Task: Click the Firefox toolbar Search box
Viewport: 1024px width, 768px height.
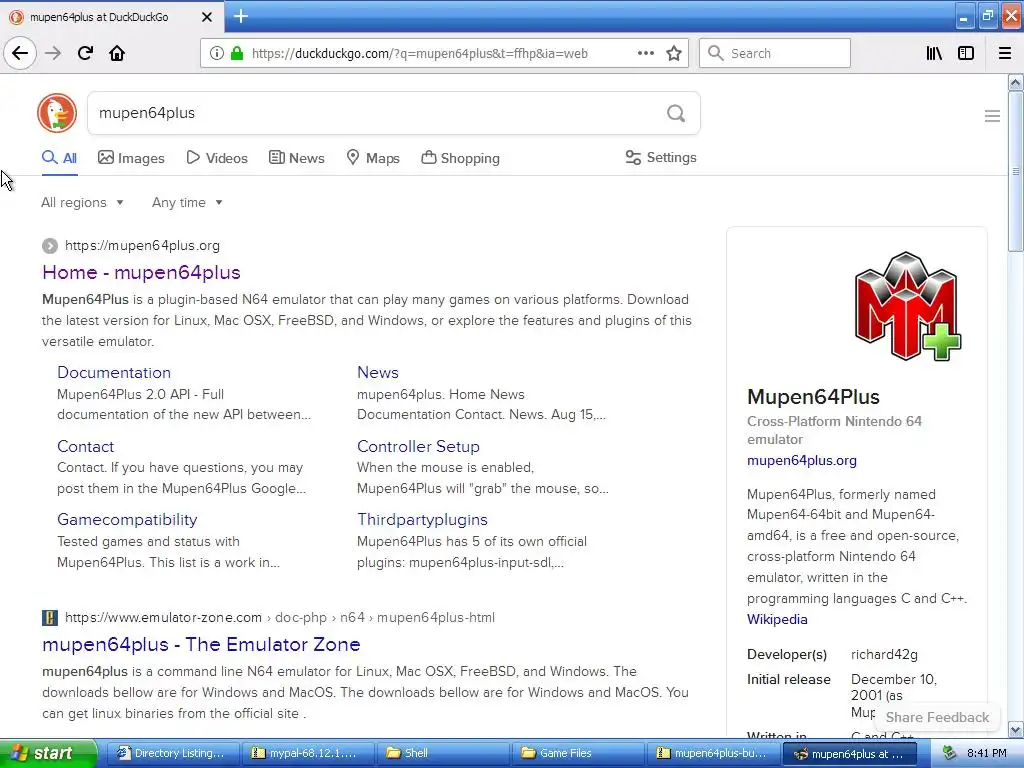Action: [775, 53]
